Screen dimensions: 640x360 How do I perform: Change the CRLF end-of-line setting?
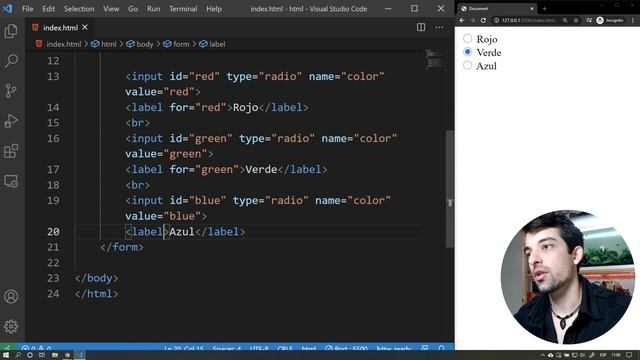coord(285,348)
